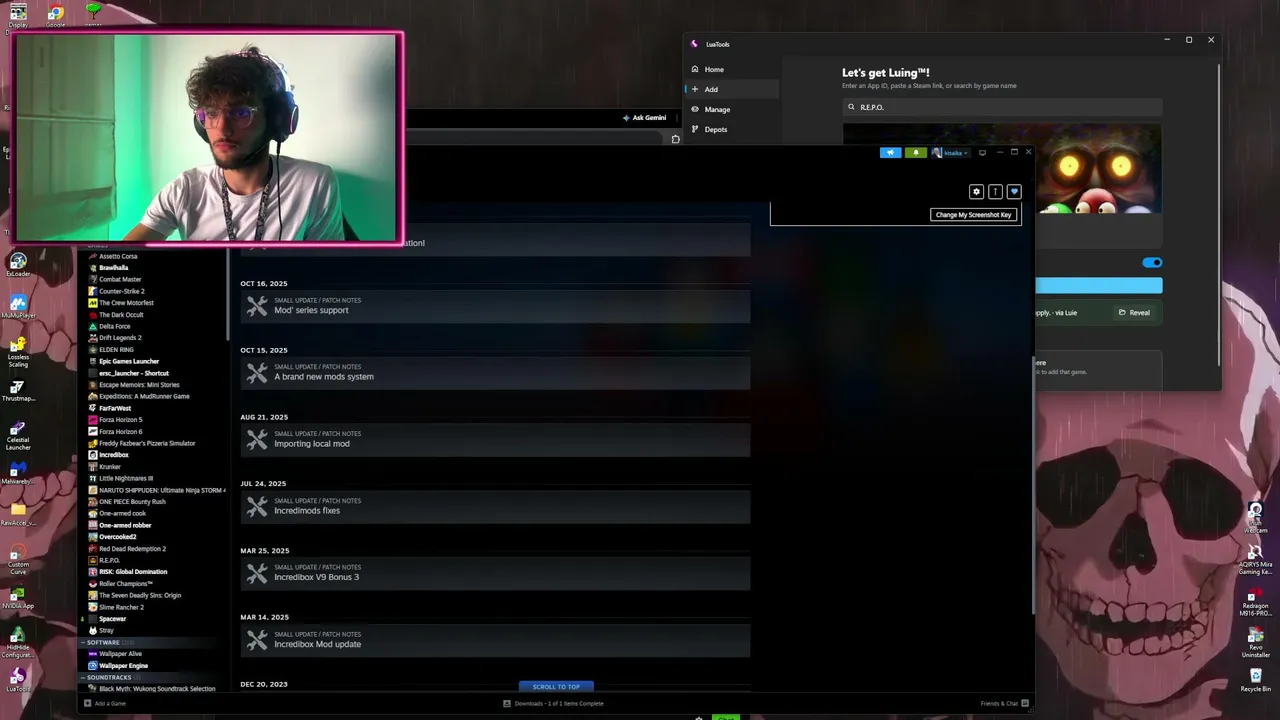
Task: Open the RawAccel folder desktop icon
Action: click(18, 514)
